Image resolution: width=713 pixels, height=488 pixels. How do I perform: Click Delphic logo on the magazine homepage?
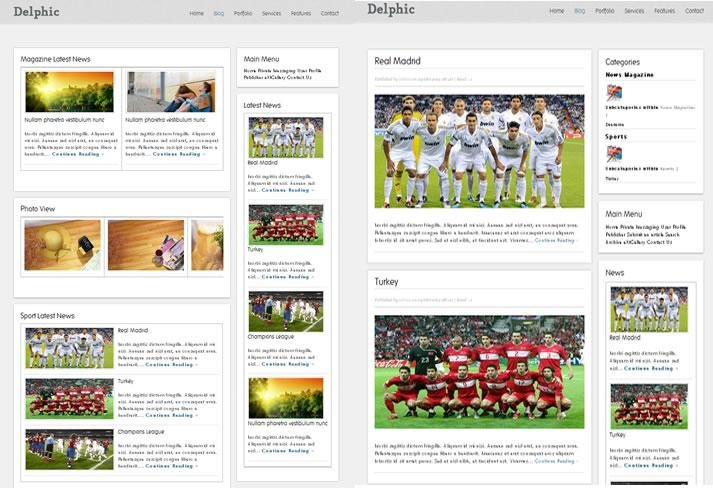[36, 12]
